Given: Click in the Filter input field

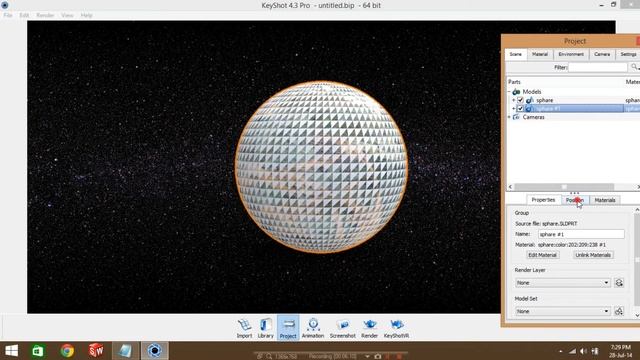Looking at the screenshot, I should pyautogui.click(x=598, y=67).
